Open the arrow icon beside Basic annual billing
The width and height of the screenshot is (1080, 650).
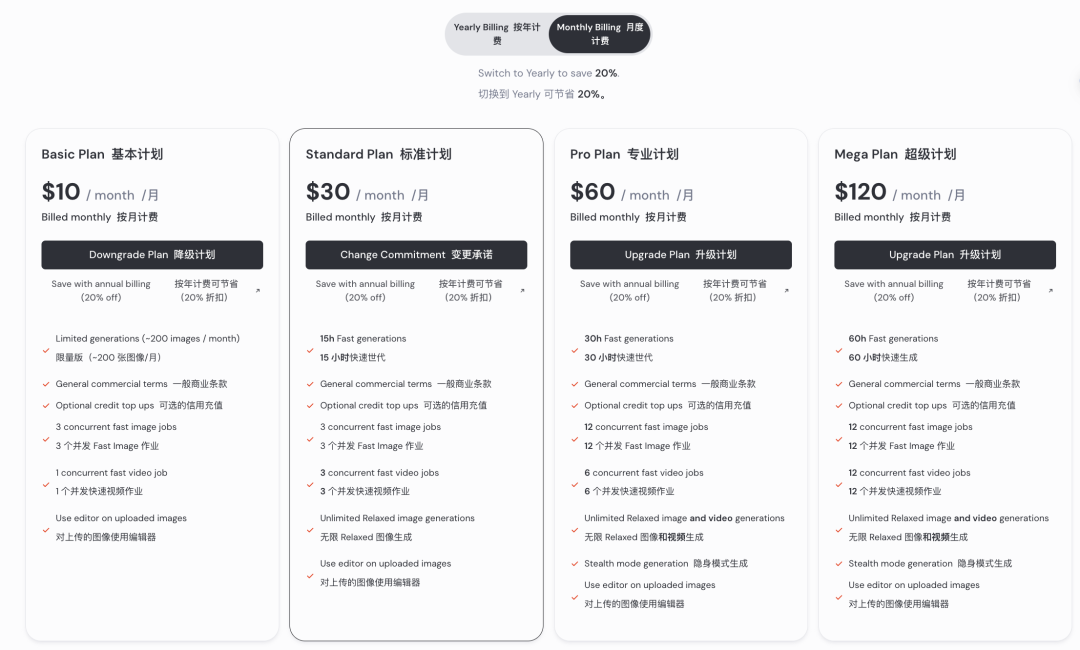click(258, 291)
